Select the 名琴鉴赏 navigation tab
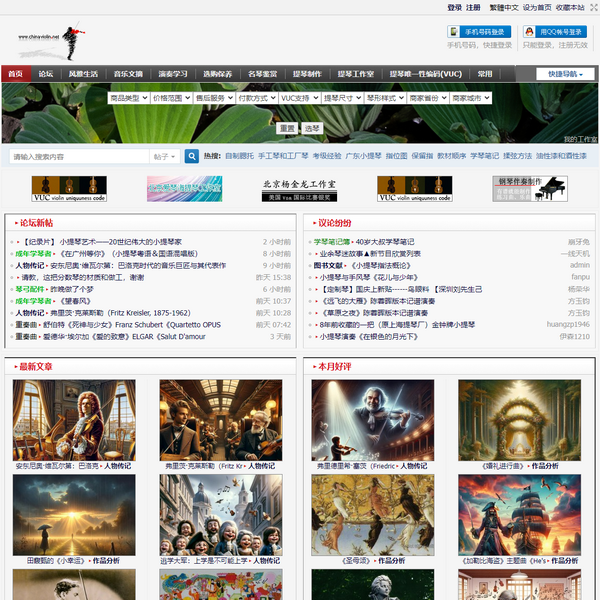Image resolution: width=600 pixels, height=600 pixels. (262, 74)
